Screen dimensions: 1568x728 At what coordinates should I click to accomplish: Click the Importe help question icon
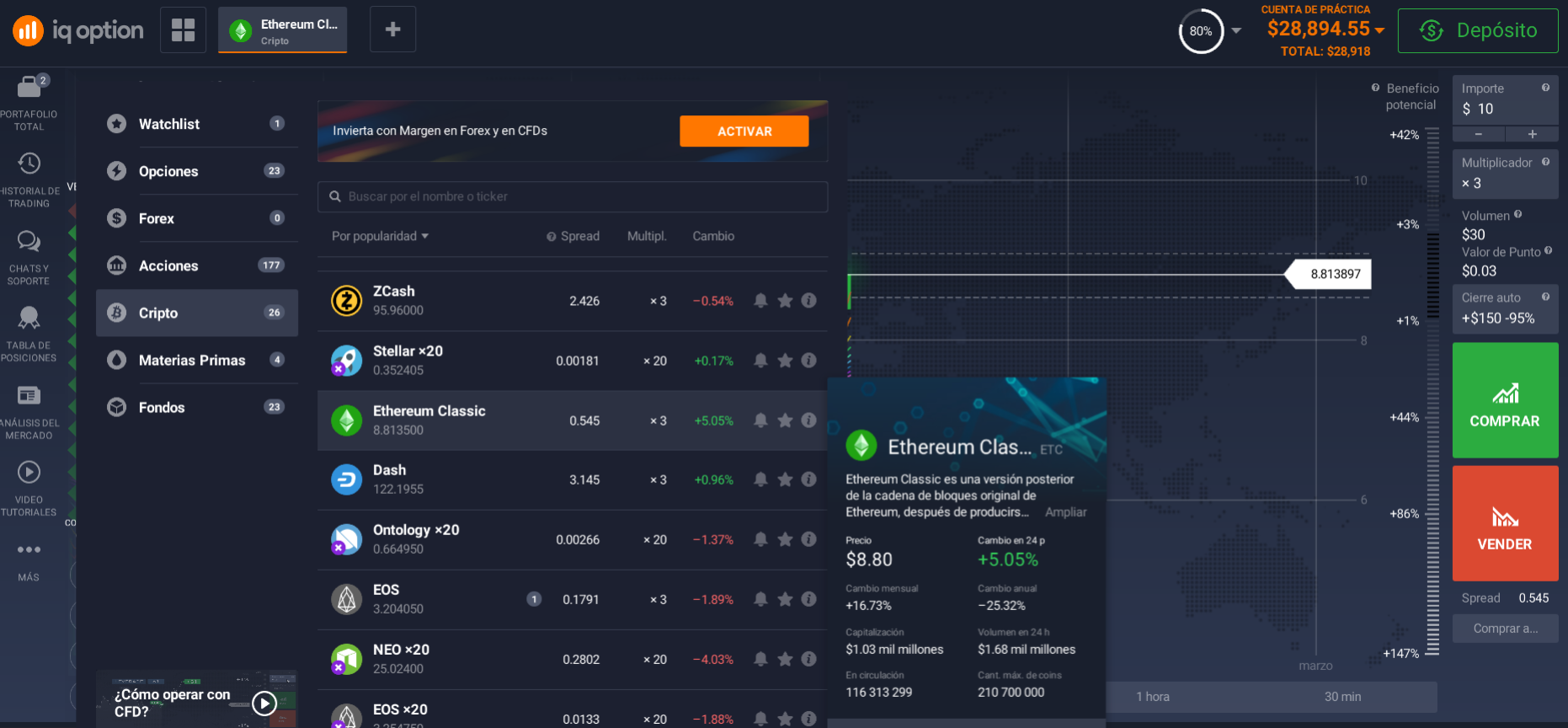click(x=1545, y=88)
